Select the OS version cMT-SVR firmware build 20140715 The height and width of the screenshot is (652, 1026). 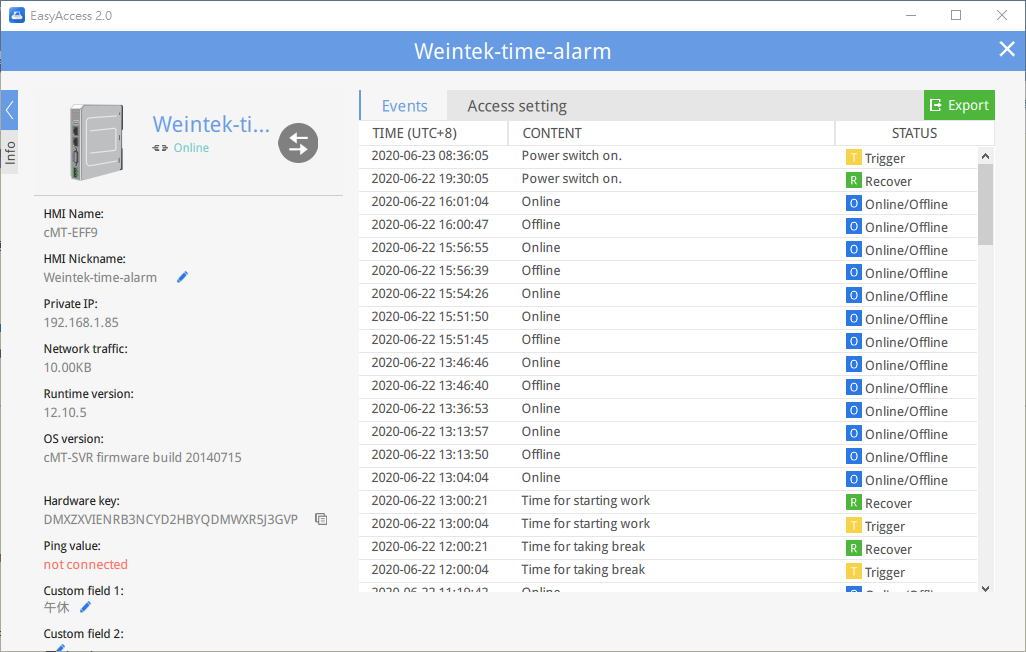point(143,458)
